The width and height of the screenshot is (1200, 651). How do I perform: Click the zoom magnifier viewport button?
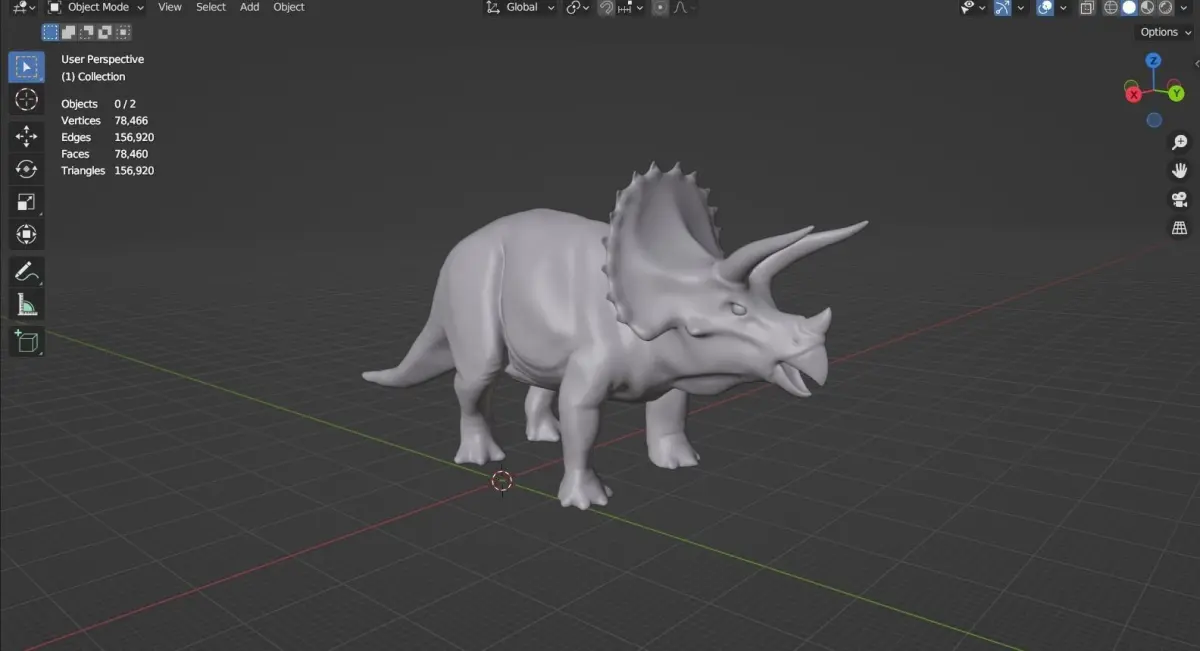pyautogui.click(x=1180, y=143)
